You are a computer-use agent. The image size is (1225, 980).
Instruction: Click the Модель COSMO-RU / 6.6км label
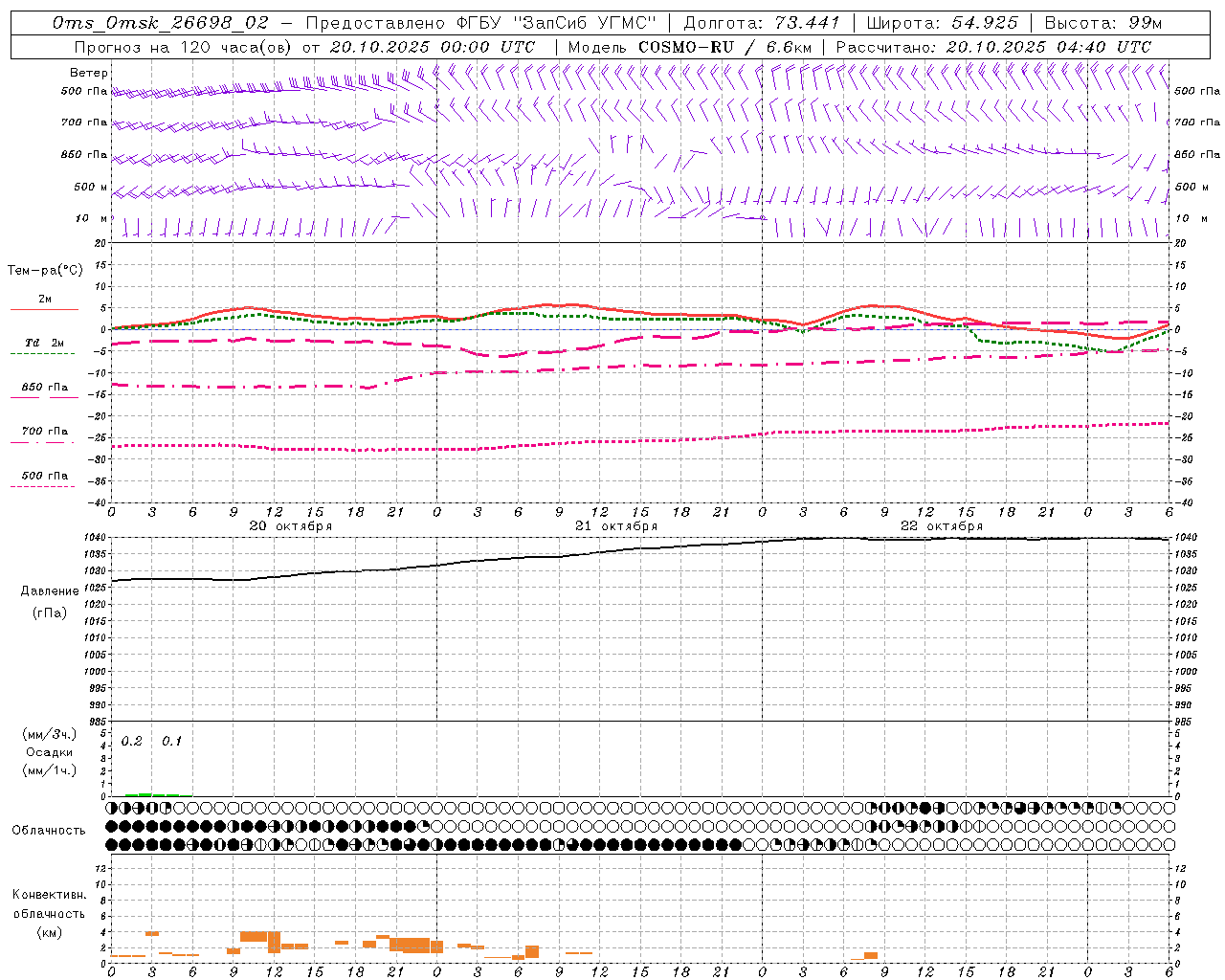[x=689, y=47]
